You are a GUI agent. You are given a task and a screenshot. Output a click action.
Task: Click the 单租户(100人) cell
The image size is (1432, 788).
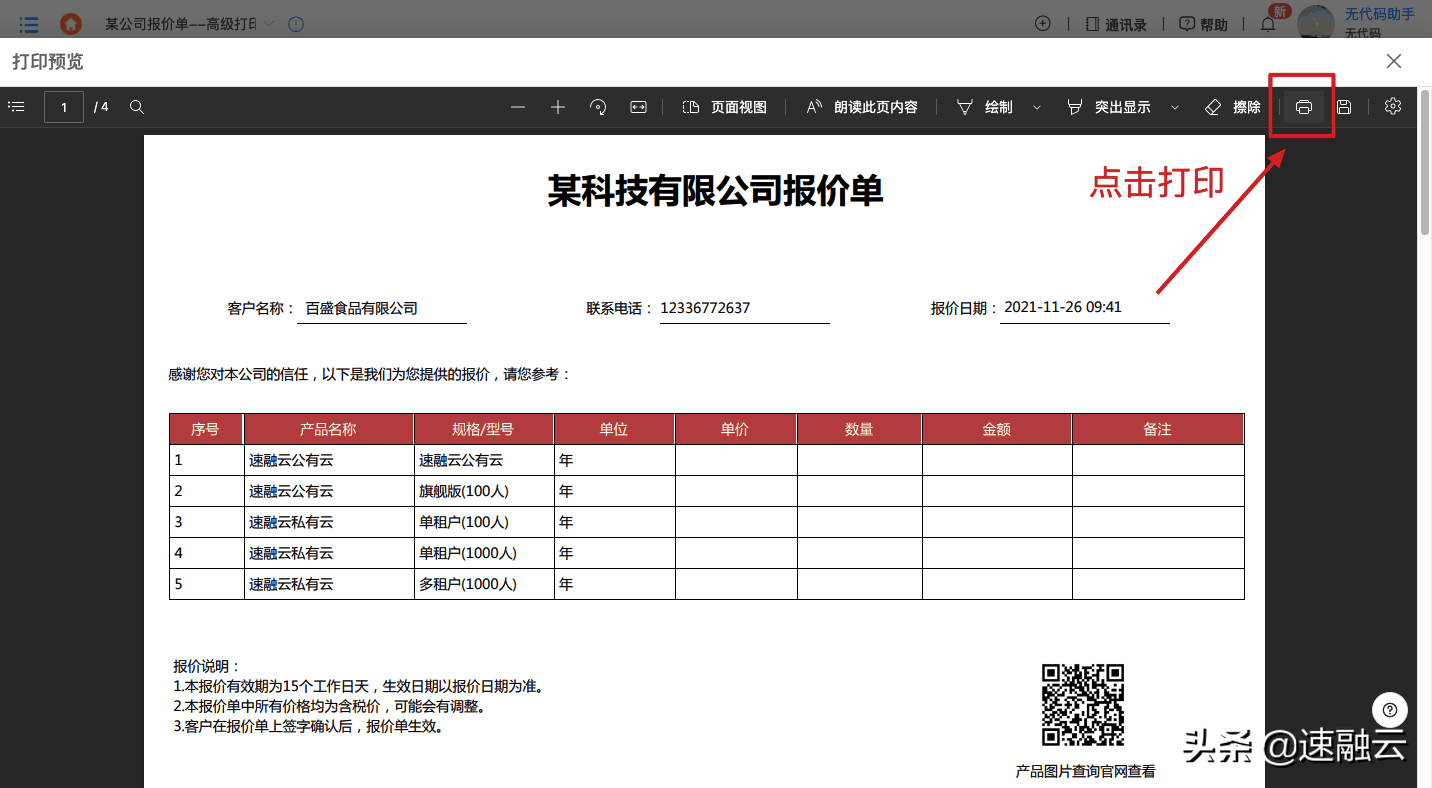[x=484, y=522]
